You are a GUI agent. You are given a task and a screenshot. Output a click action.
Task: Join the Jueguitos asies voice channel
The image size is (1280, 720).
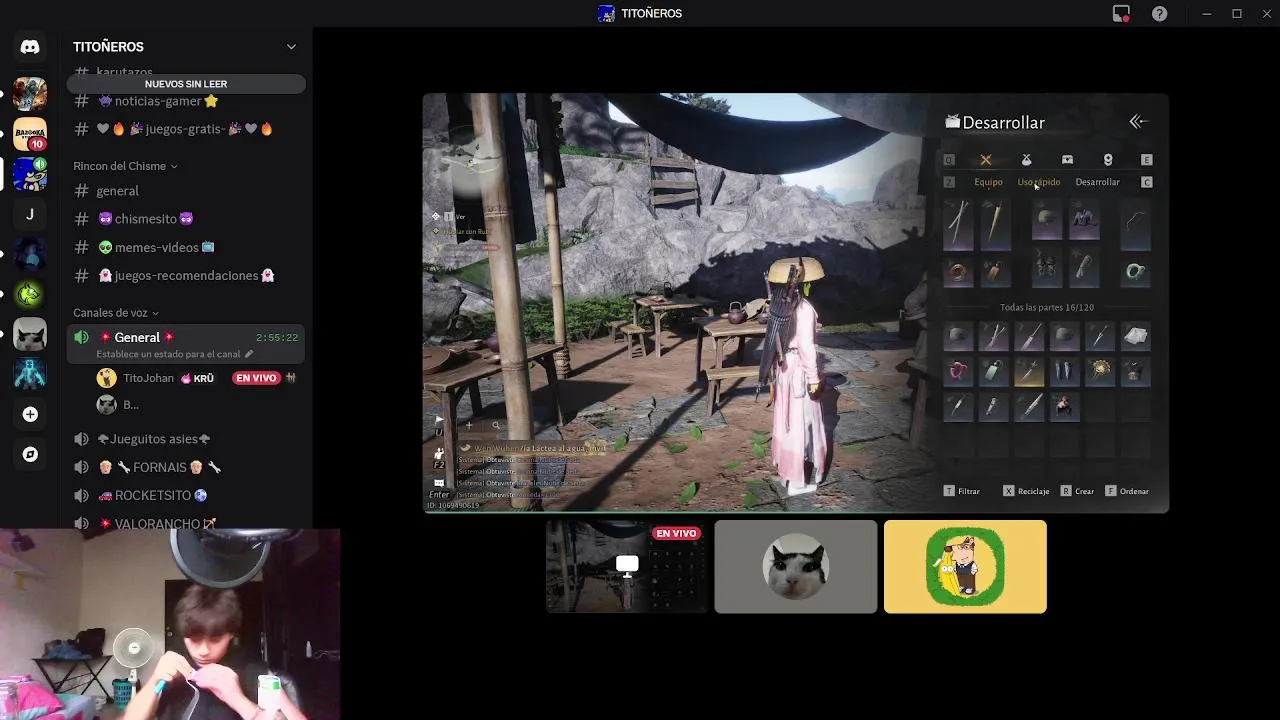click(186, 439)
